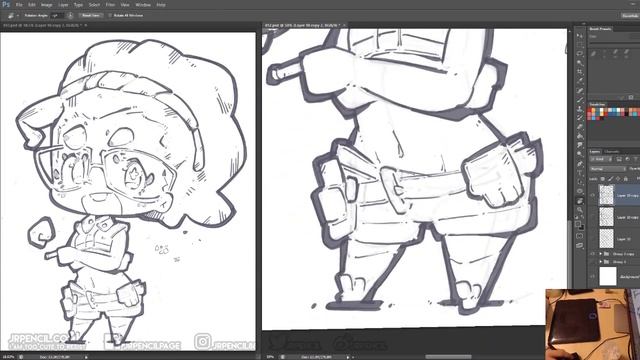Toggle lock position
Viewport: 640px width, 360px height.
pyautogui.click(x=618, y=179)
